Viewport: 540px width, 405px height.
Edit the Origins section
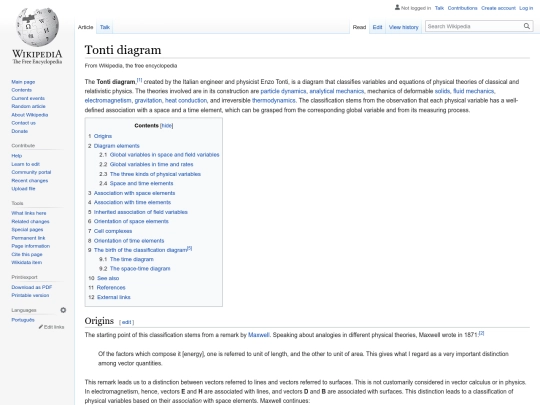126,322
